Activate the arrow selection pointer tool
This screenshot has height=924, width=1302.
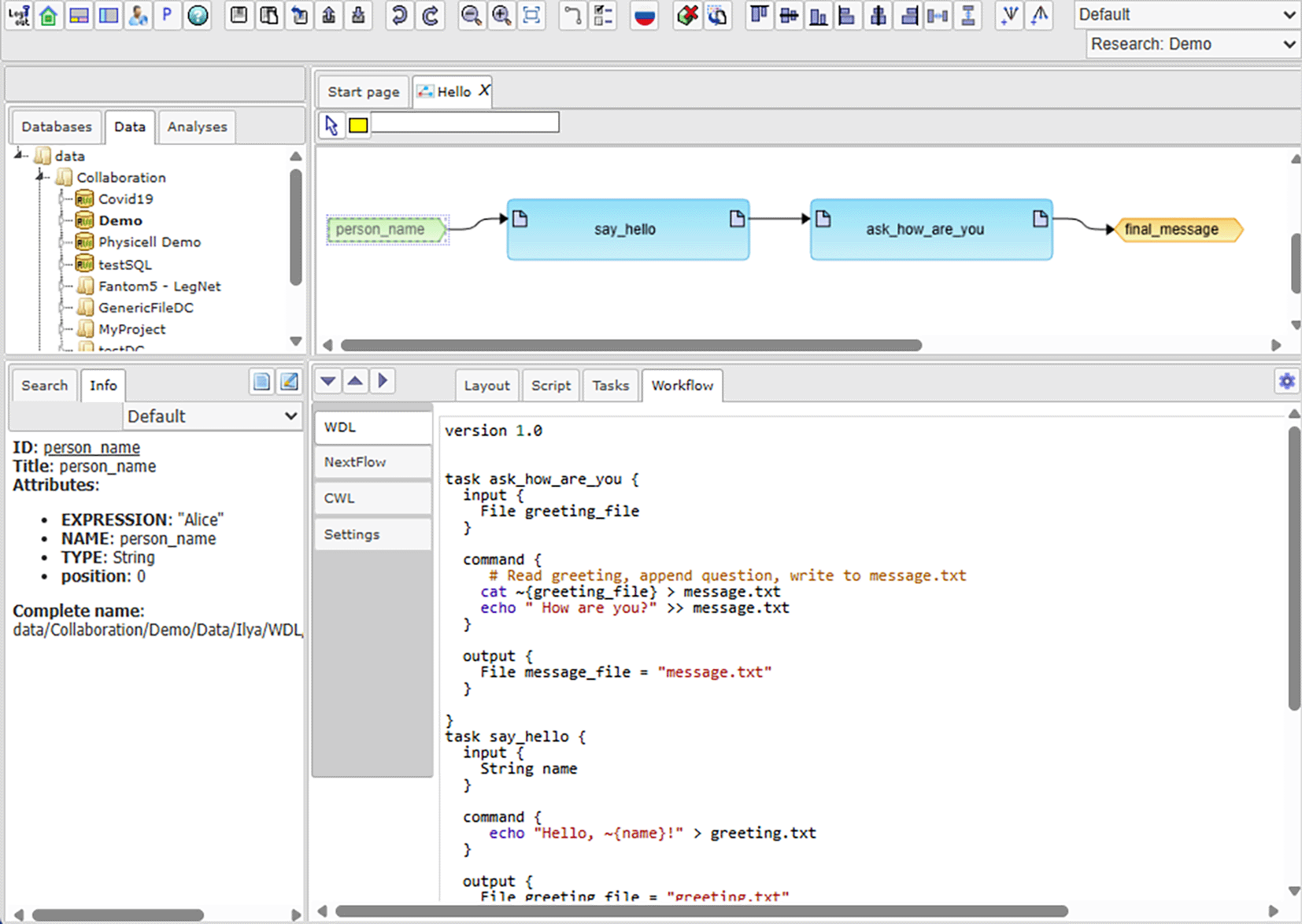coord(331,125)
